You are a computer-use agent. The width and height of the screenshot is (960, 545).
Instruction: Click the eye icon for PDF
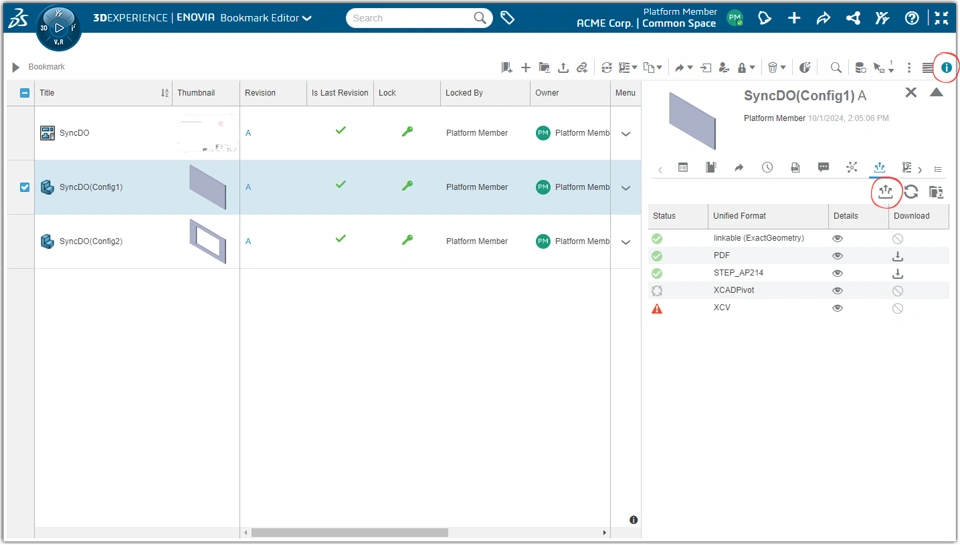[837, 255]
